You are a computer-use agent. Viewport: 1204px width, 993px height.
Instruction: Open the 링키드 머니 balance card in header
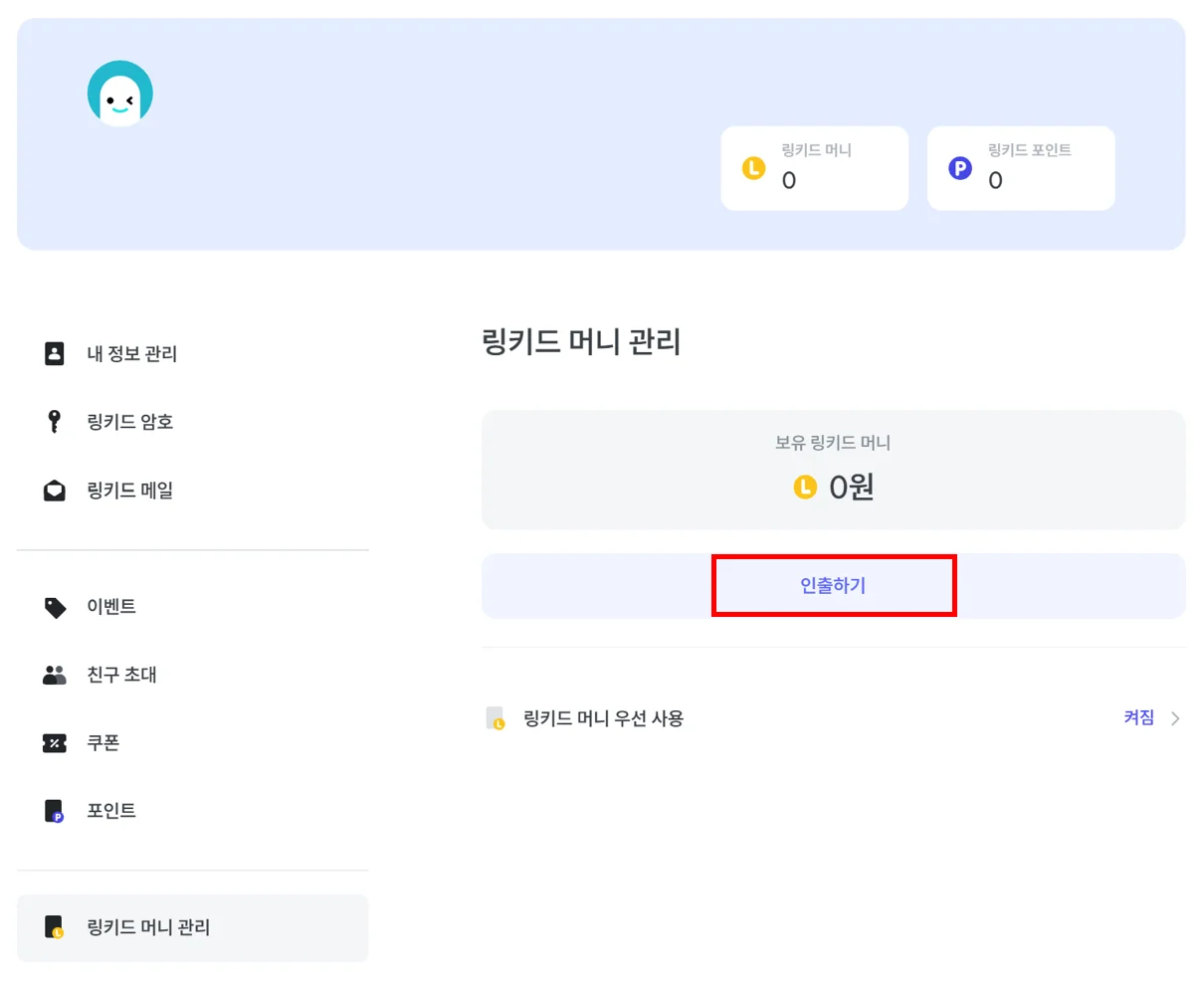(814, 168)
